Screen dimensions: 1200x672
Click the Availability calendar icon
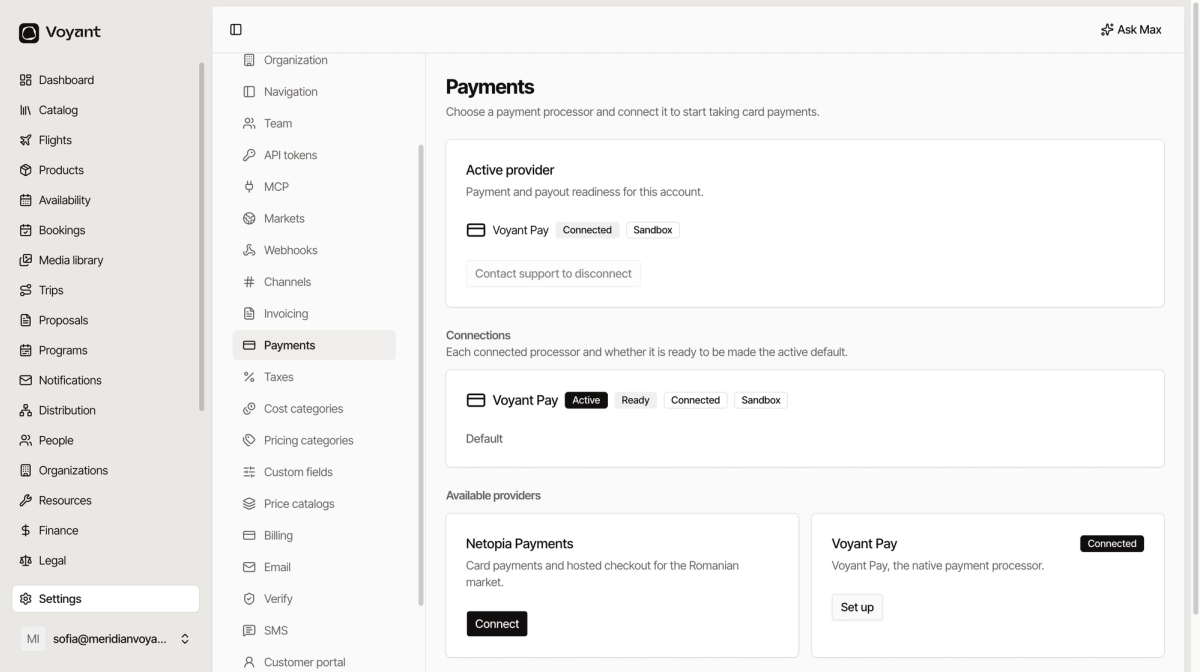(26, 200)
